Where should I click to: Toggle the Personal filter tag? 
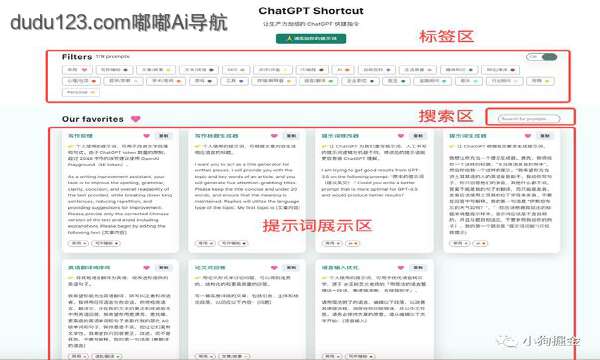point(80,92)
